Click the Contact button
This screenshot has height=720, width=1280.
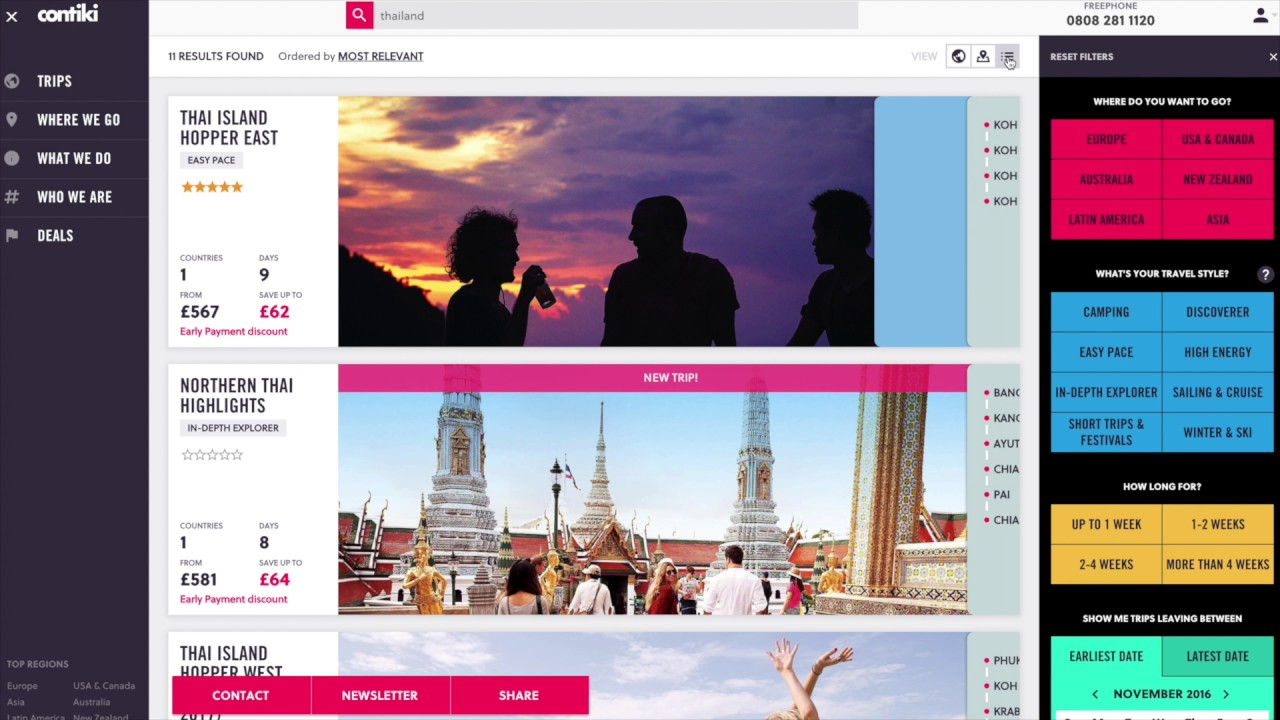click(241, 695)
